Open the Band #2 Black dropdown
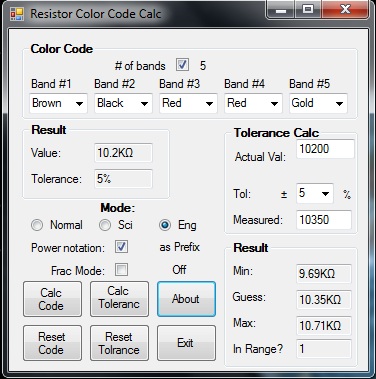 [123, 103]
